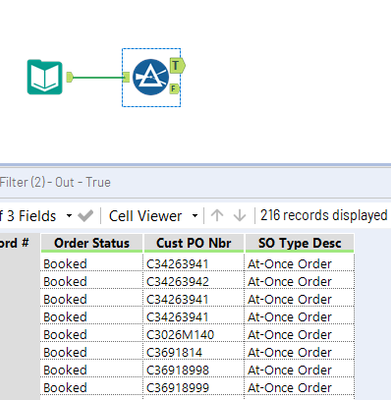Open the 3 Fields dropdown
The height and width of the screenshot is (400, 391).
tap(69, 216)
